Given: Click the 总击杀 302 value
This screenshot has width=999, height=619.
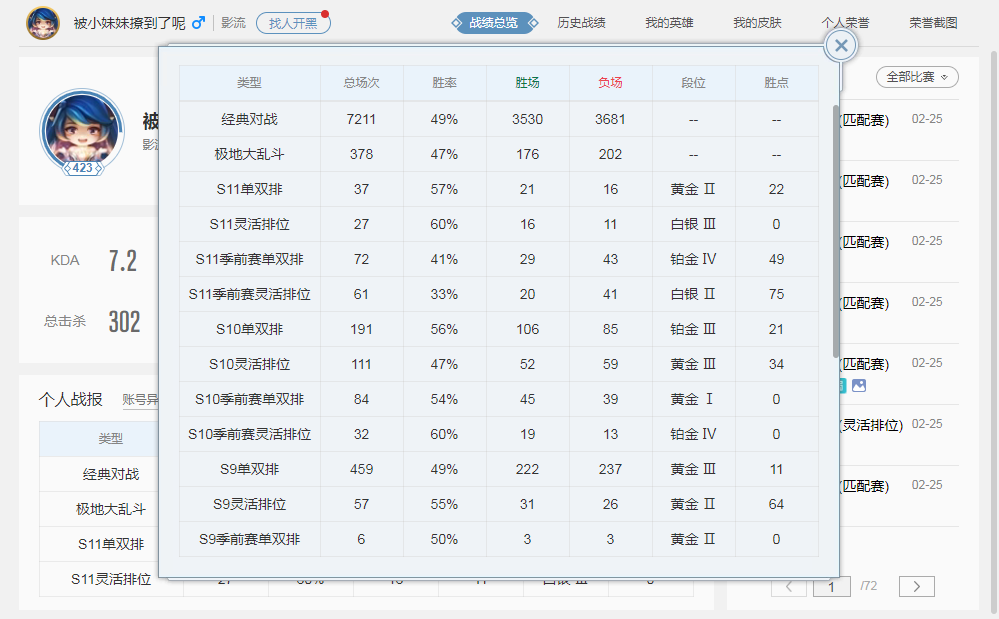Looking at the screenshot, I should [124, 322].
